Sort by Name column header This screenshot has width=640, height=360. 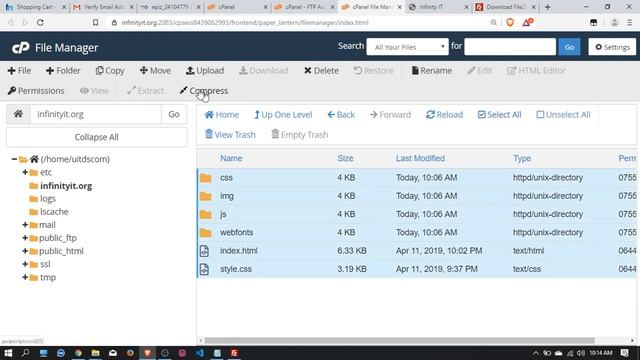tap(231, 158)
